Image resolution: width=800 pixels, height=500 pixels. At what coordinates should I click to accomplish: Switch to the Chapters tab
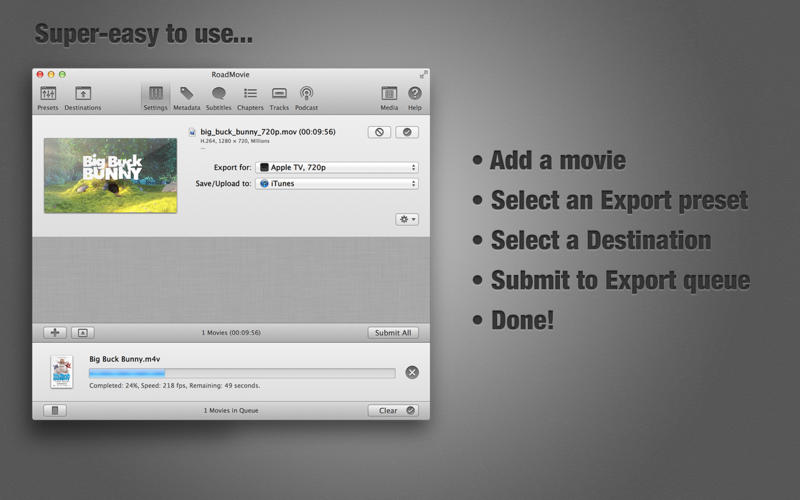coord(250,98)
